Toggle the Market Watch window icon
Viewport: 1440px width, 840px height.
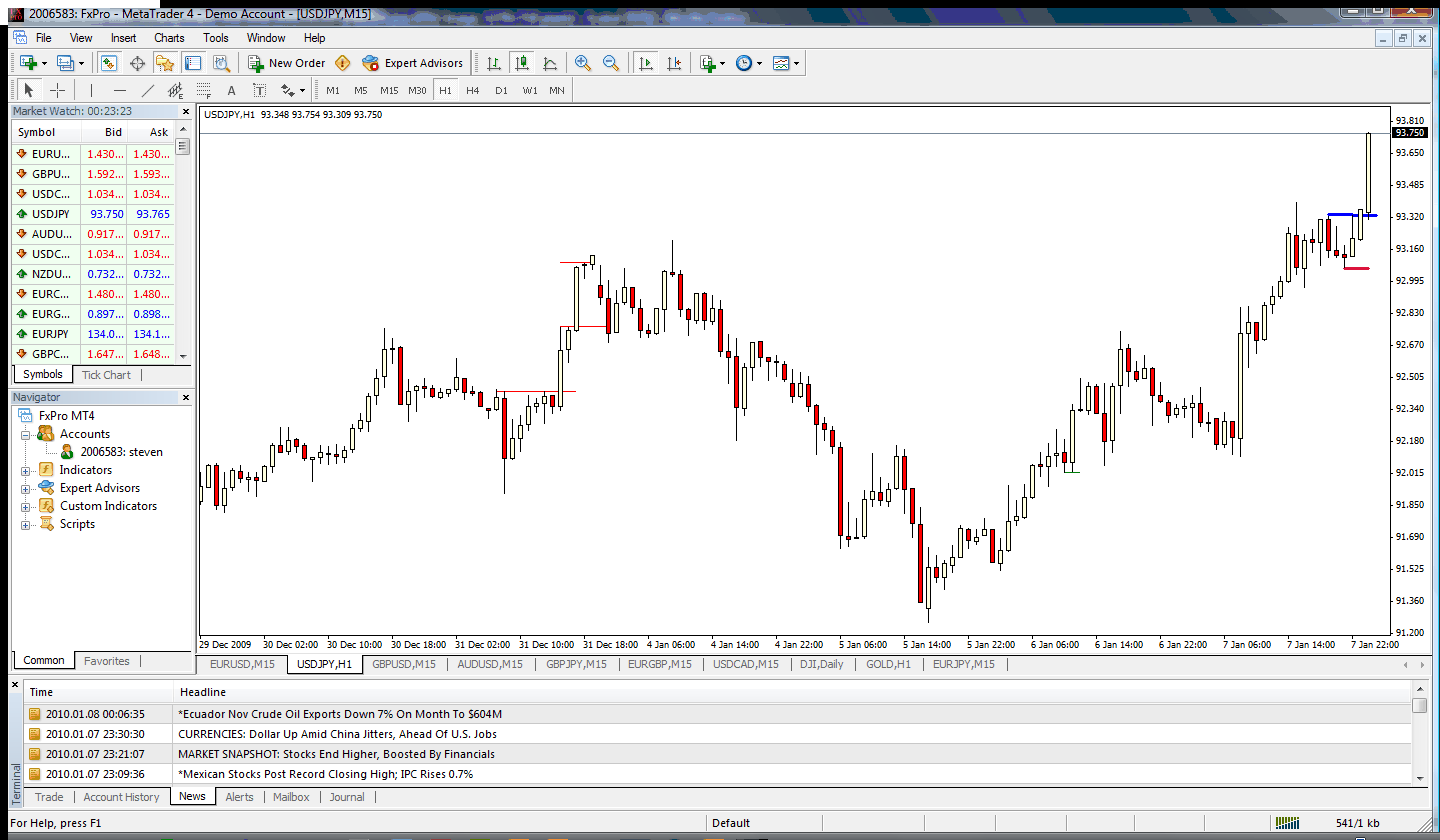point(110,63)
